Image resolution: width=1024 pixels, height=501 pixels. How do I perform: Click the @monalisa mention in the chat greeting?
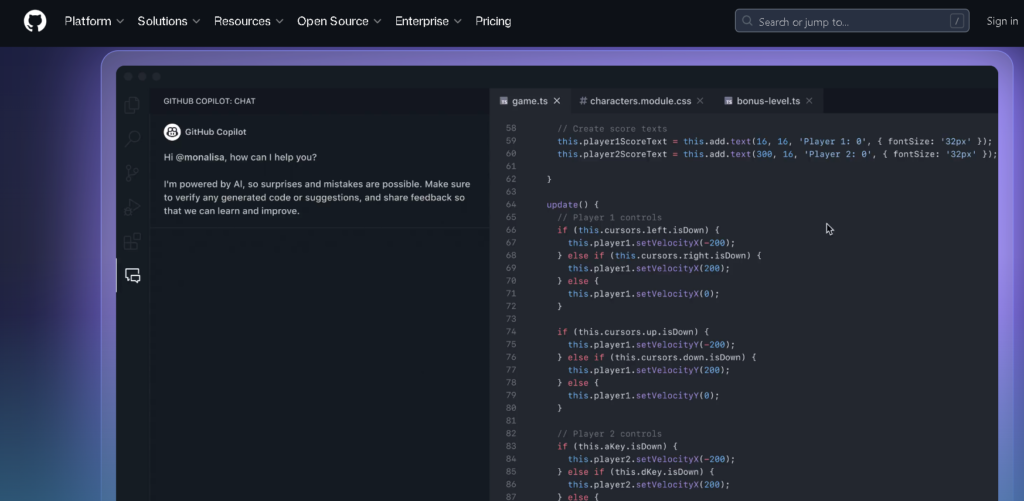pos(201,157)
